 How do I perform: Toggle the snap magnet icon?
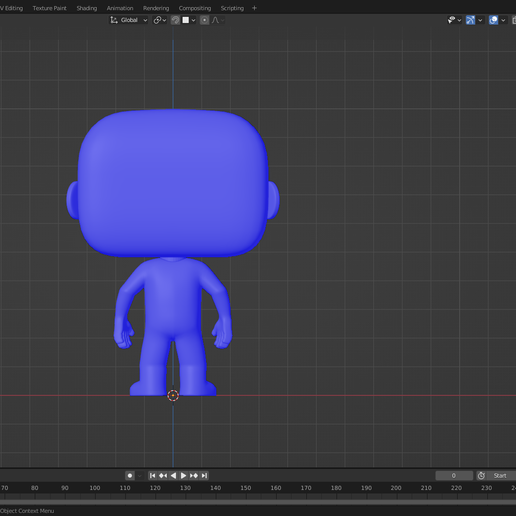[x=175, y=20]
